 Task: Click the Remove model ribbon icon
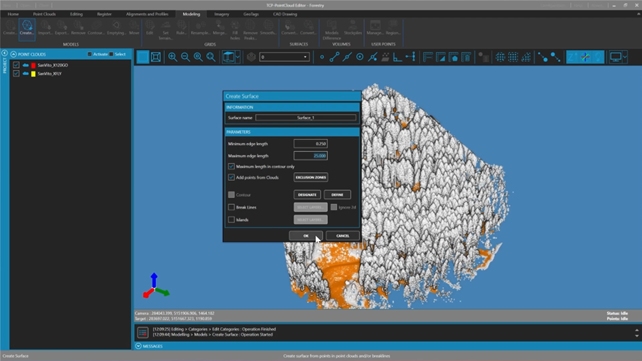click(78, 28)
